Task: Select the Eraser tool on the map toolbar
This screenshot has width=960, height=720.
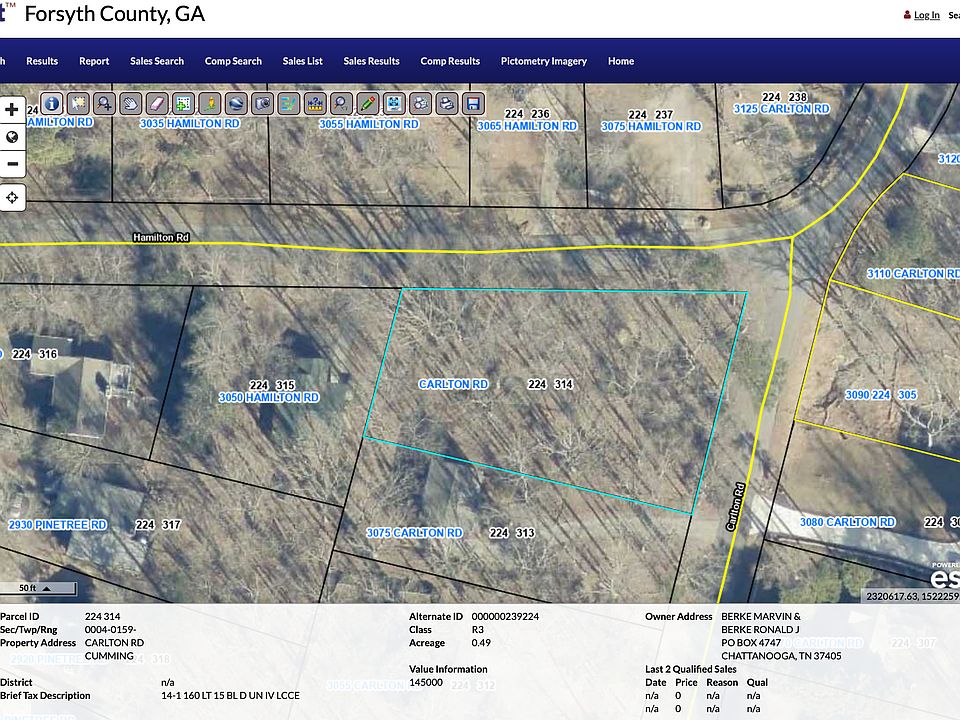Action: [x=156, y=103]
